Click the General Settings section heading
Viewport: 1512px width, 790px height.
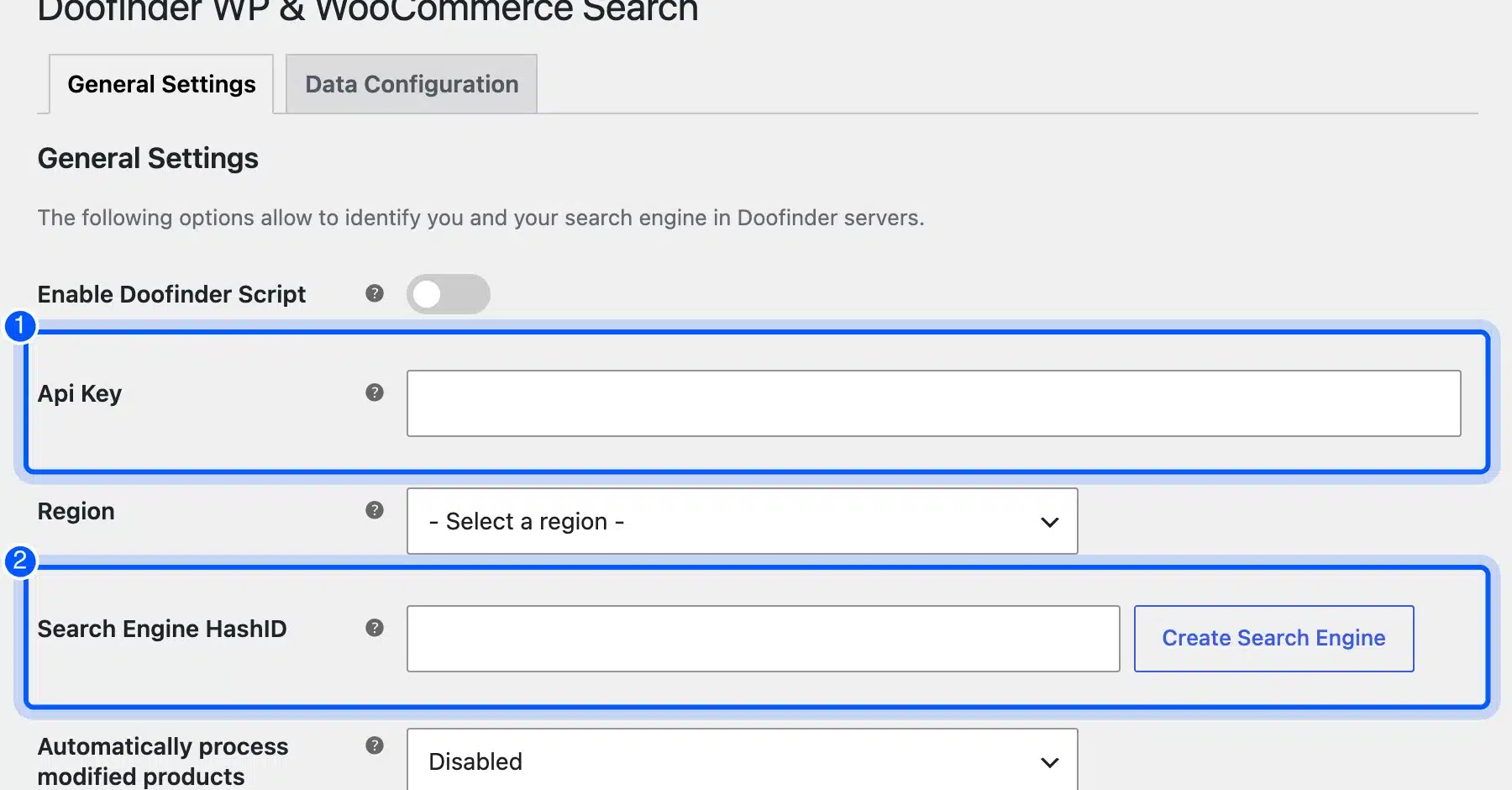148,158
